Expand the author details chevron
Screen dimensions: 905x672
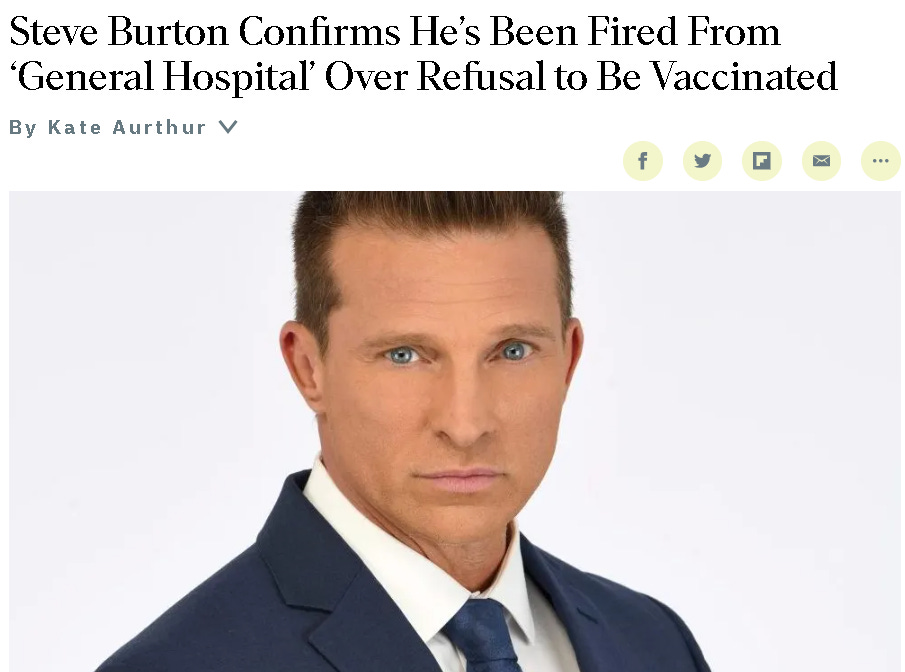tap(229, 126)
